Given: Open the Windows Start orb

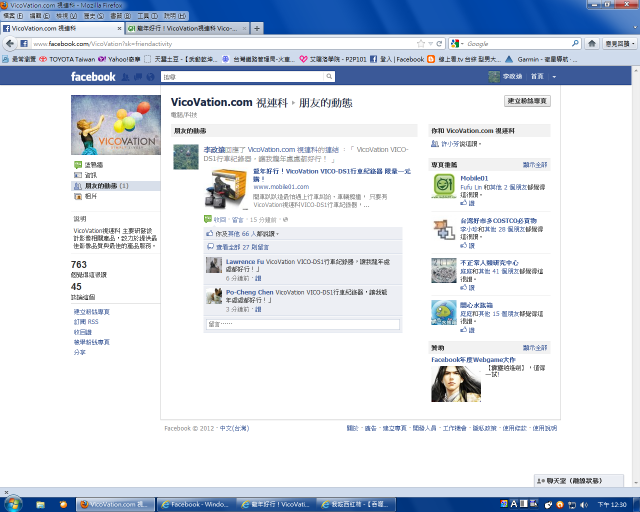Looking at the screenshot, I should click(x=12, y=503).
